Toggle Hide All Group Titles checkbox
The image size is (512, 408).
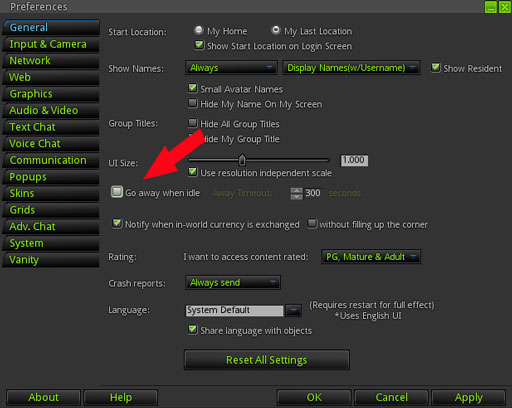[192, 123]
